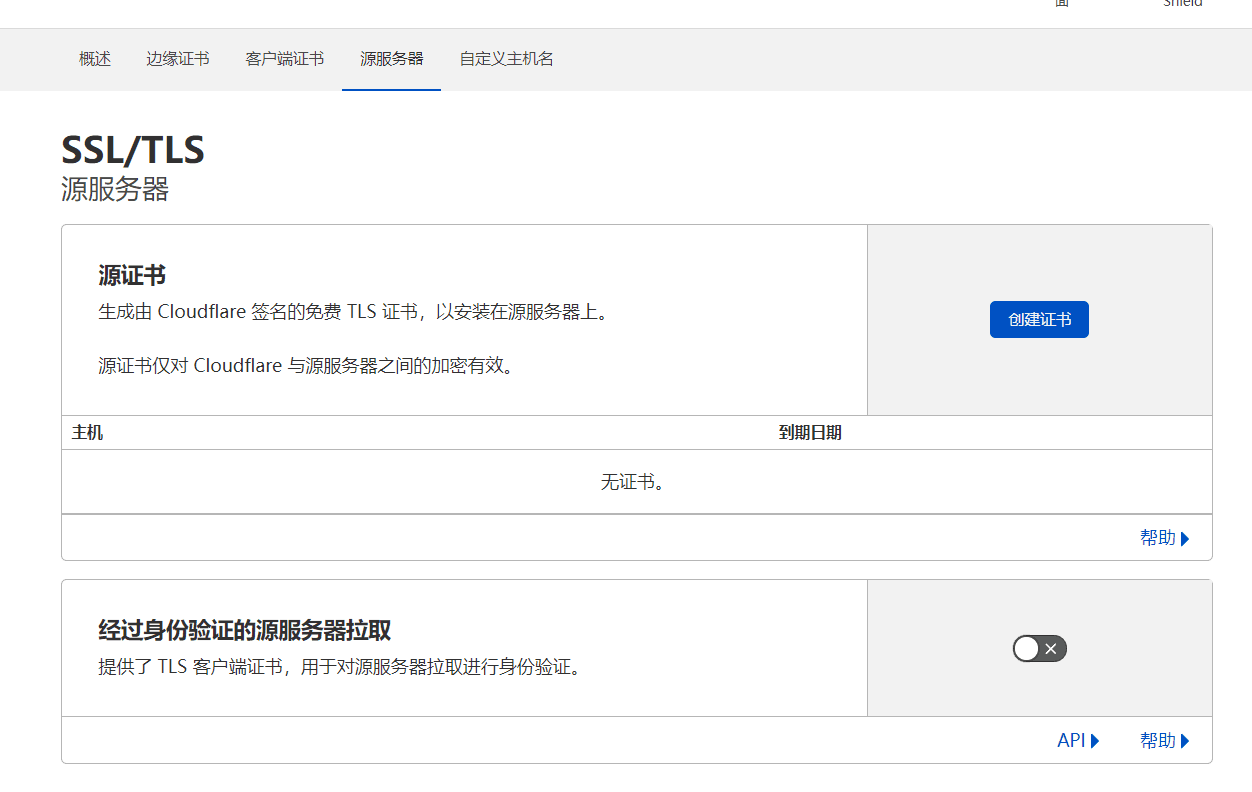Enable the authenticated origin pulls toggle
The height and width of the screenshot is (792, 1252).
tap(1039, 649)
